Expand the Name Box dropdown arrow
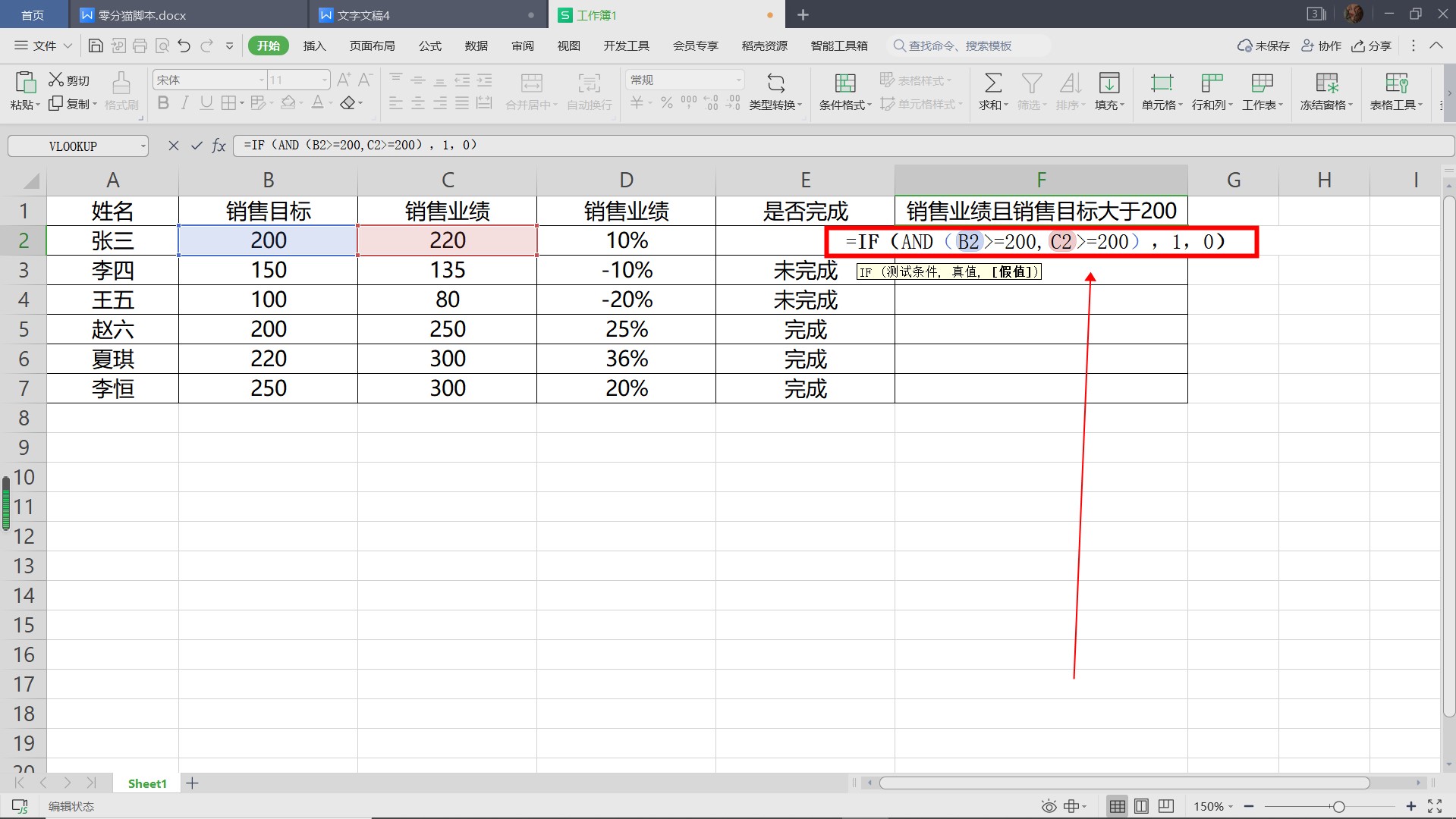 [x=143, y=146]
